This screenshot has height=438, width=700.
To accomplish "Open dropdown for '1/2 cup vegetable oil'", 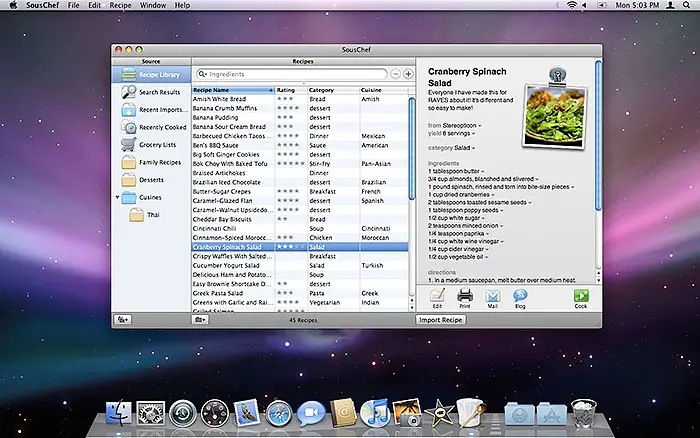I will 486,257.
